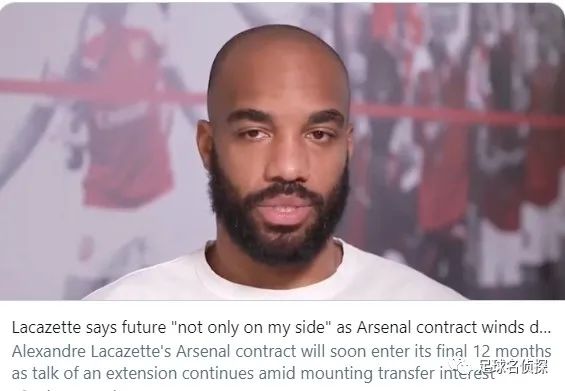The height and width of the screenshot is (391, 565).
Task: Click "contract winds" near the headline end
Action: pos(470,328)
